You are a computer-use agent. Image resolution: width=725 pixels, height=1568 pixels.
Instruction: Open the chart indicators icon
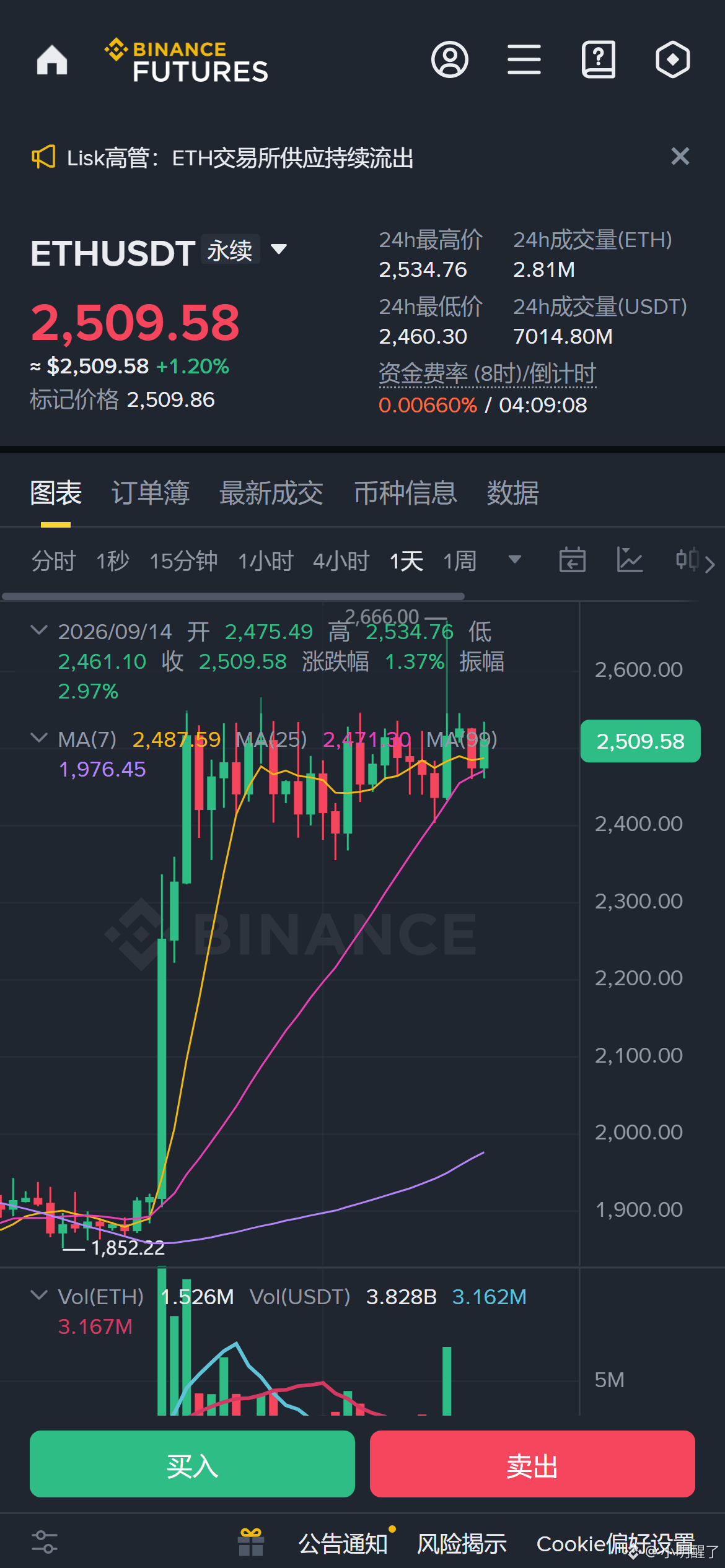(630, 560)
